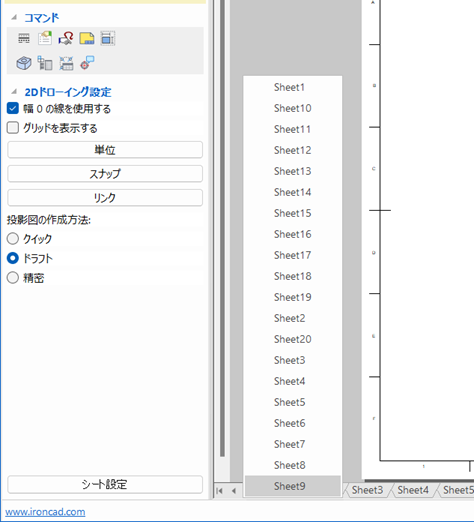Screen dimensions: 474x522
Task: Click the リンク button
Action: [105, 198]
